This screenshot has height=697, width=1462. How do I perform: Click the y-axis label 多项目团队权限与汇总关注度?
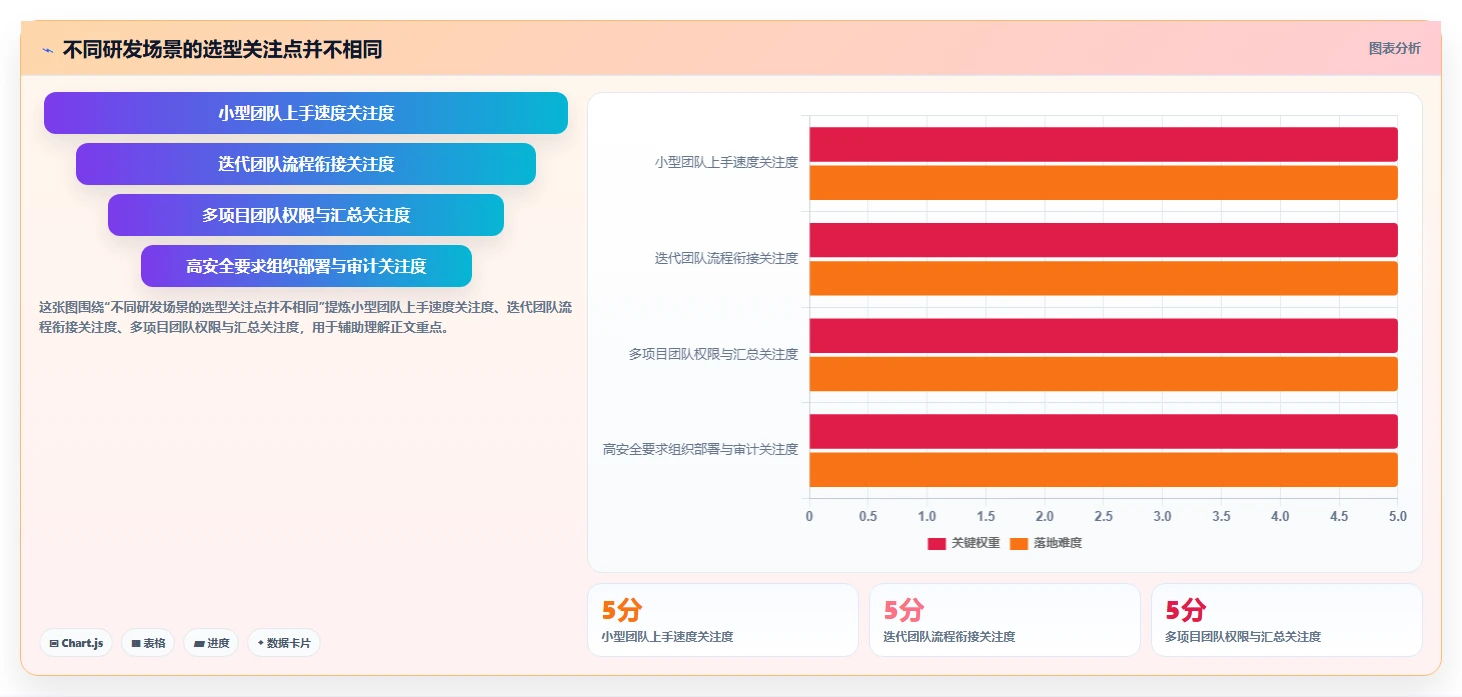pyautogui.click(x=713, y=354)
